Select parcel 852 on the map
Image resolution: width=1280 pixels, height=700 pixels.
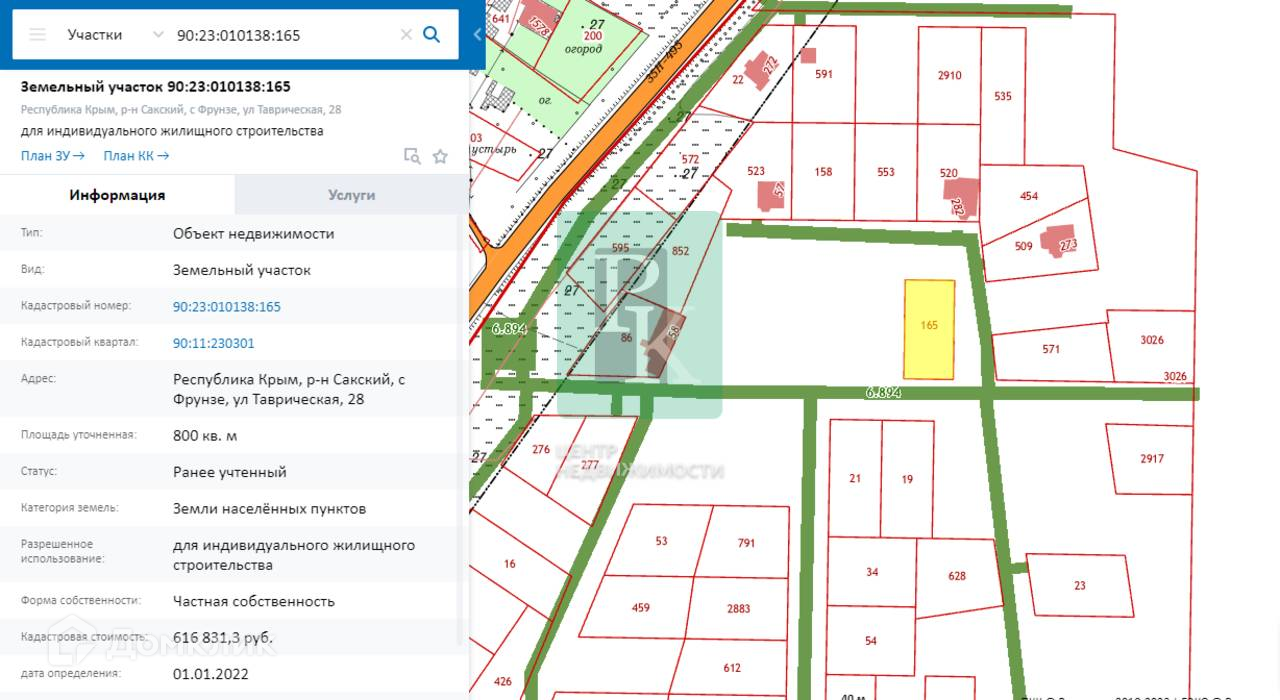pyautogui.click(x=681, y=251)
